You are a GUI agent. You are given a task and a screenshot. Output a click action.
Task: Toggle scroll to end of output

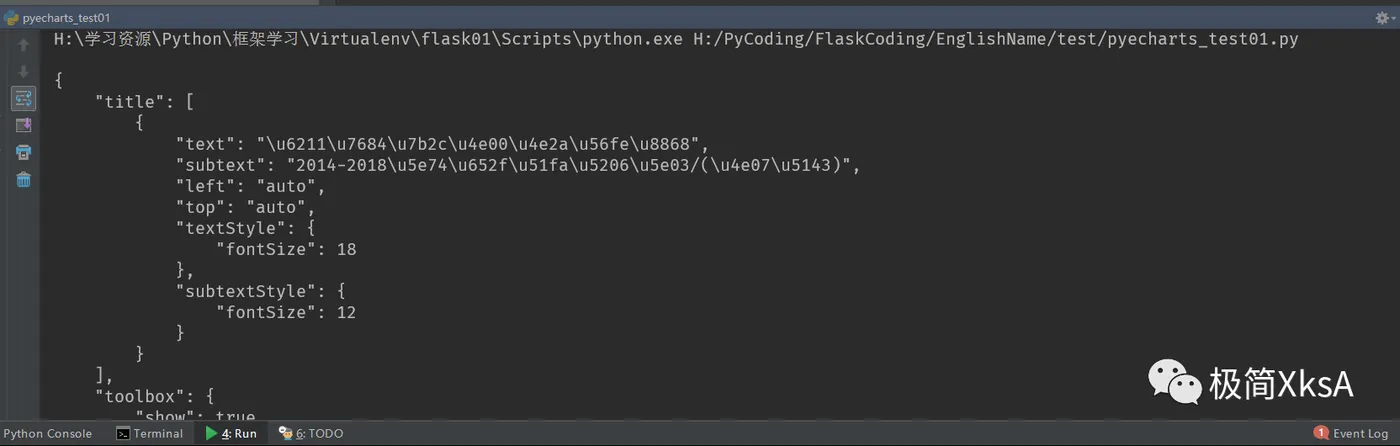coord(23,126)
